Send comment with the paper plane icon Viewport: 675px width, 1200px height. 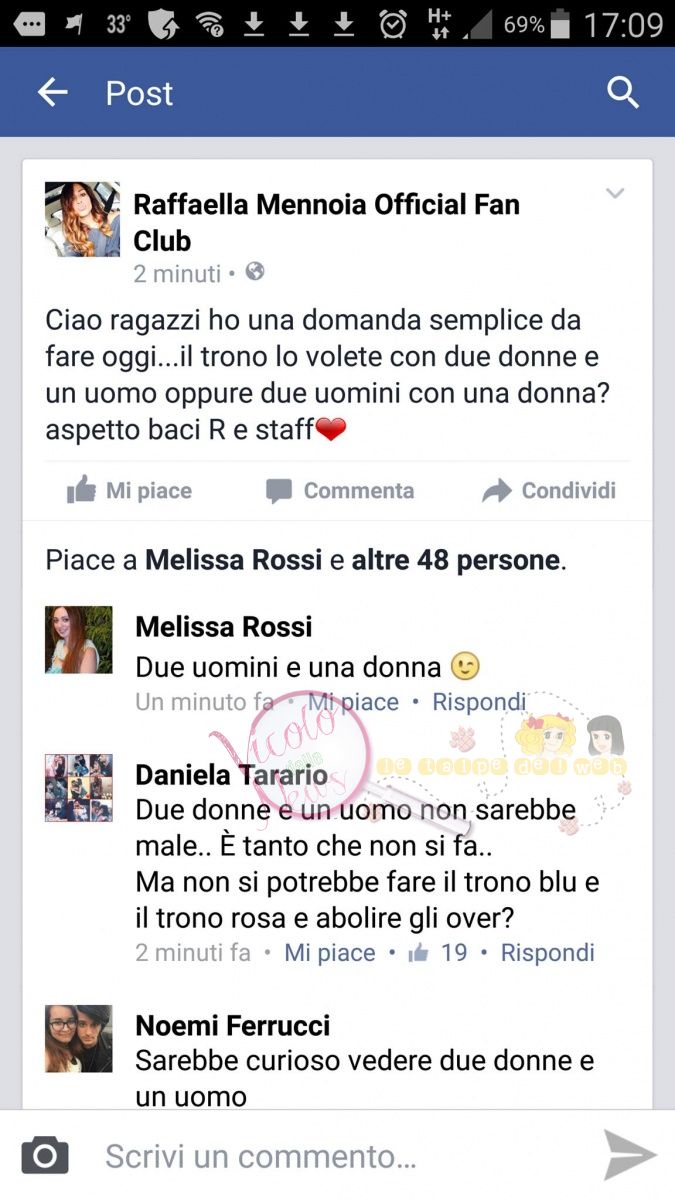click(x=631, y=1156)
